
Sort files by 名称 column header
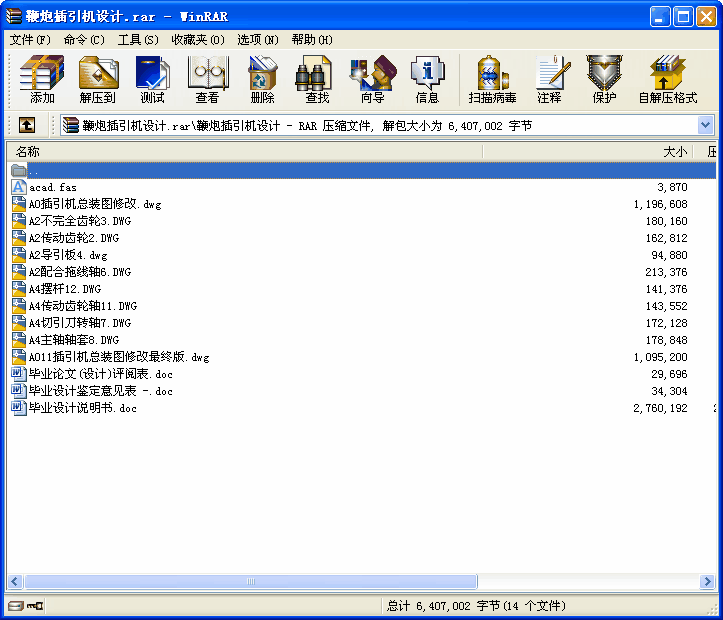tap(28, 152)
